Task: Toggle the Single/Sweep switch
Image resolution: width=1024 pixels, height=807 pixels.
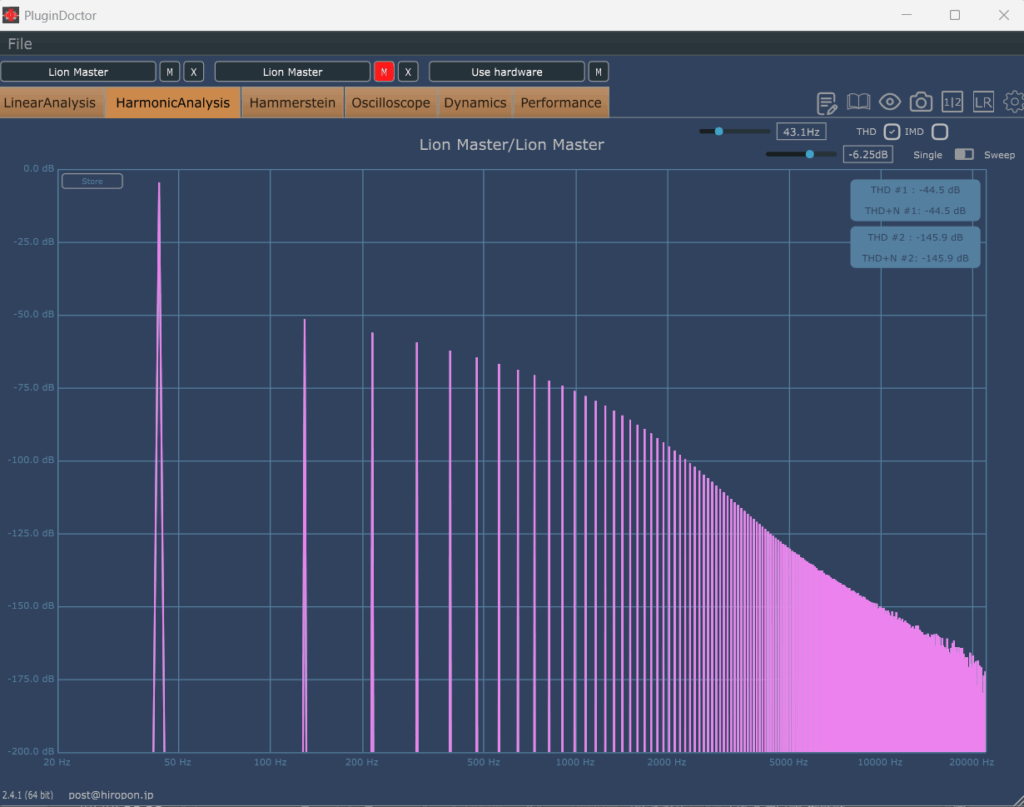Action: coord(964,154)
